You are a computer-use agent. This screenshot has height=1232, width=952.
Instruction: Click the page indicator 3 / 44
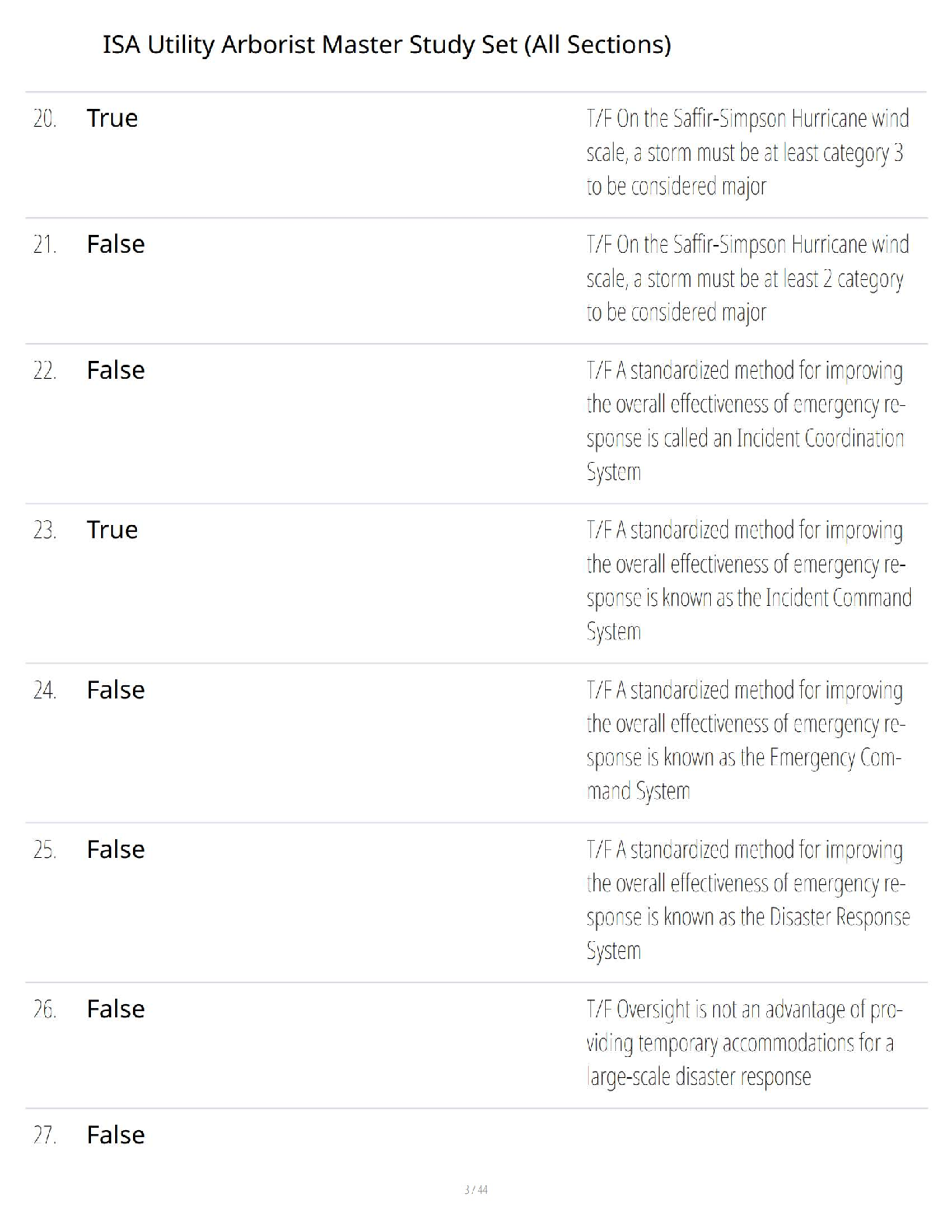(x=476, y=1189)
